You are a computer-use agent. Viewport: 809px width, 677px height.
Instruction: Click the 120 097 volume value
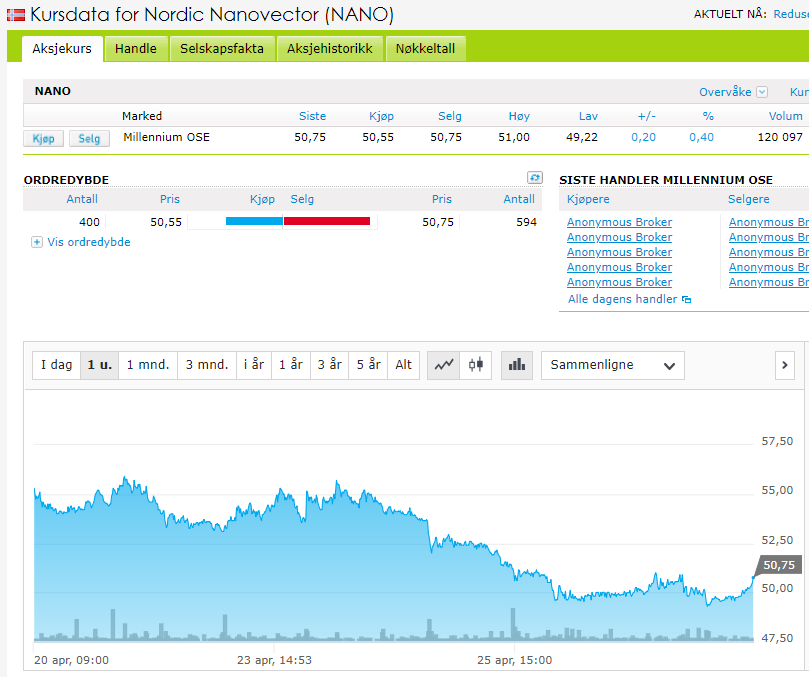[780, 137]
